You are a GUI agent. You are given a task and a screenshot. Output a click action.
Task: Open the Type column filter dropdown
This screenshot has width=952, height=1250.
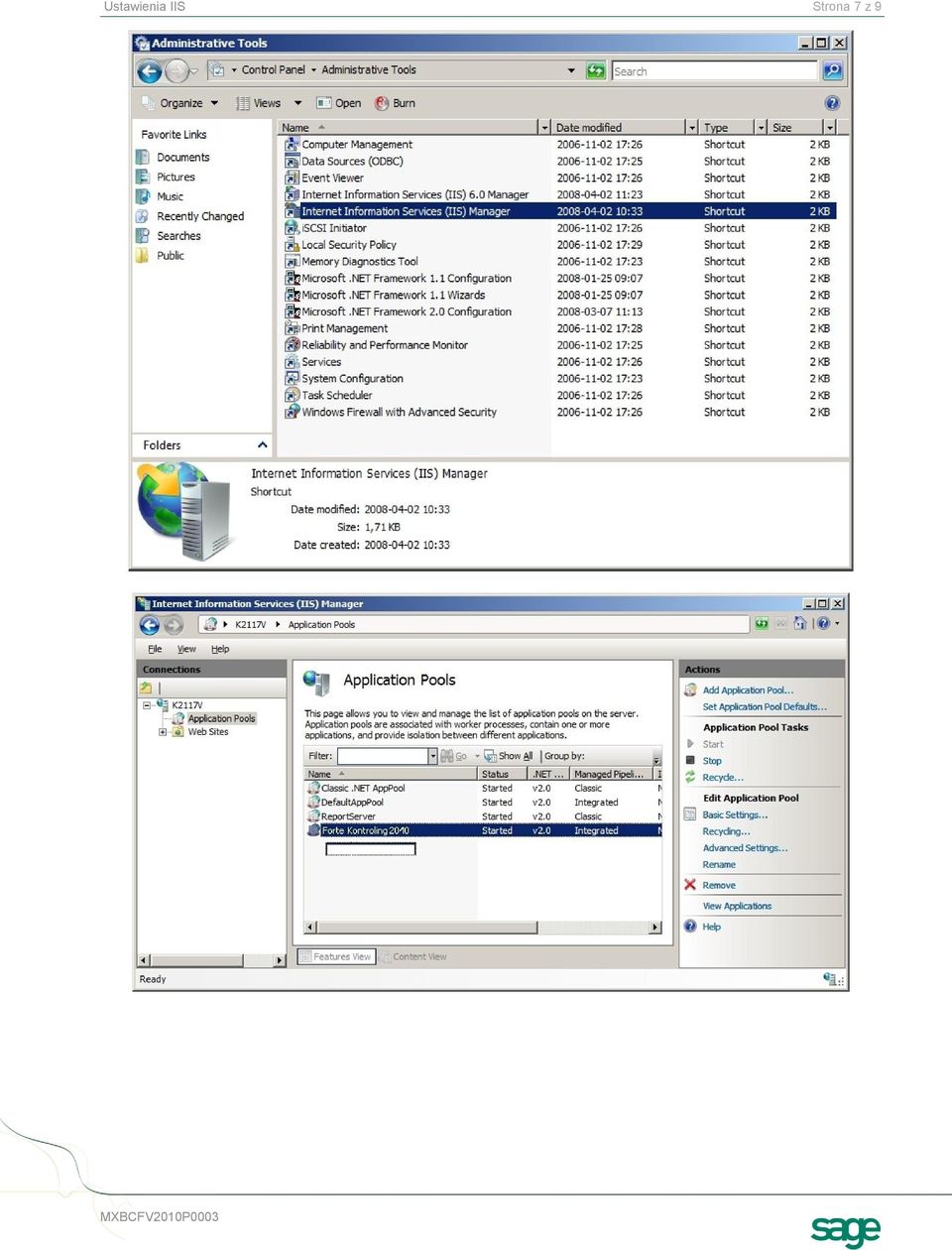point(762,128)
